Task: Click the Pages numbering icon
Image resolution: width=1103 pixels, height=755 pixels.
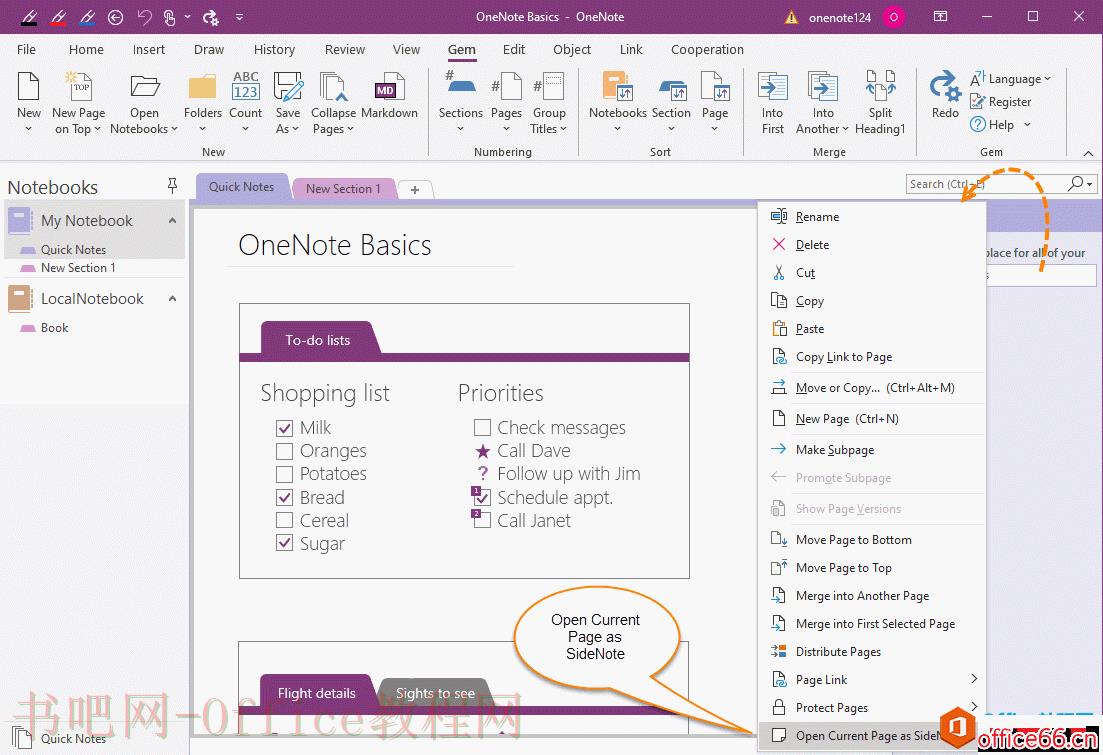Action: (506, 87)
